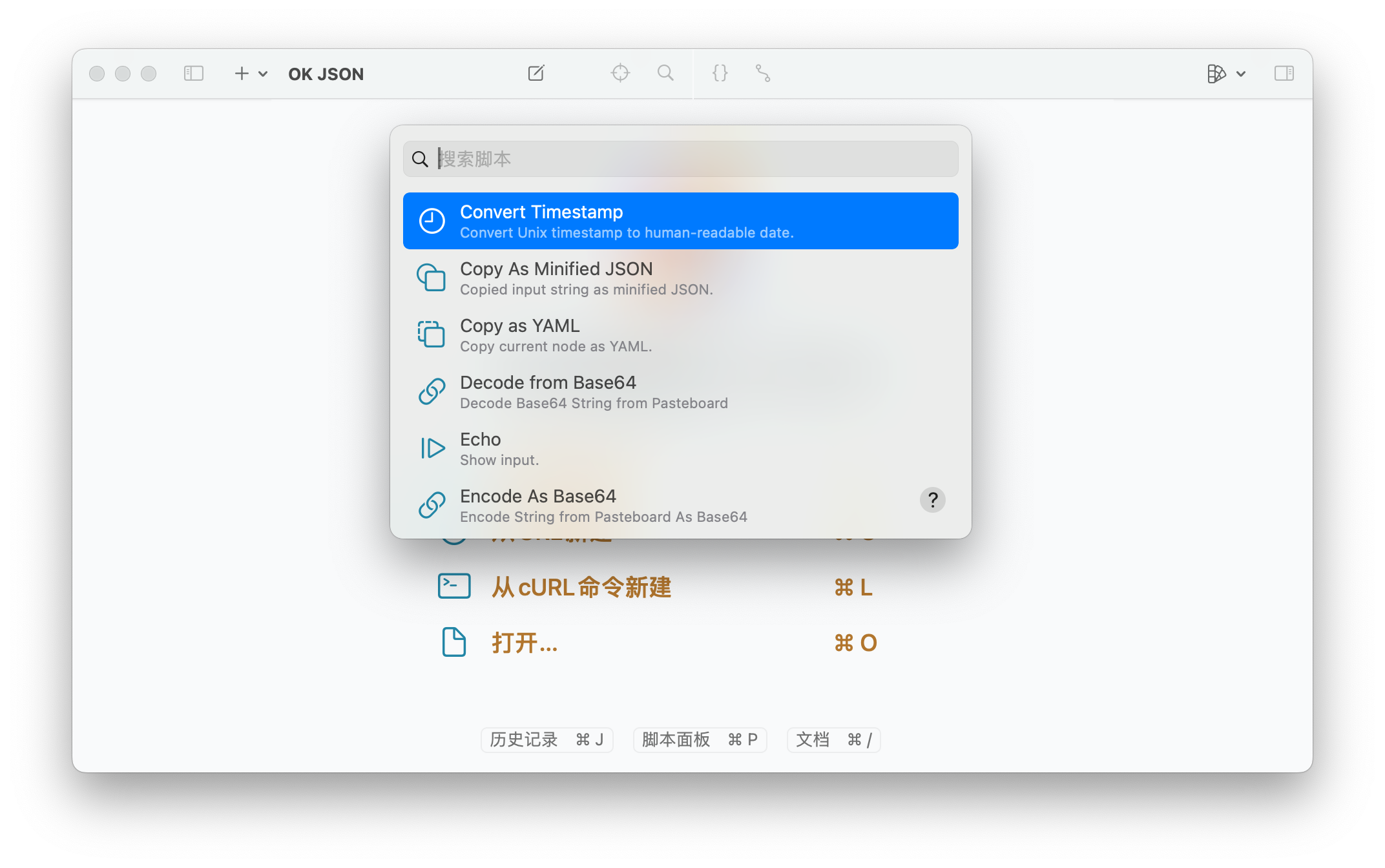Open 文档 documentation button
Image resolution: width=1385 pixels, height=868 pixels.
click(834, 739)
